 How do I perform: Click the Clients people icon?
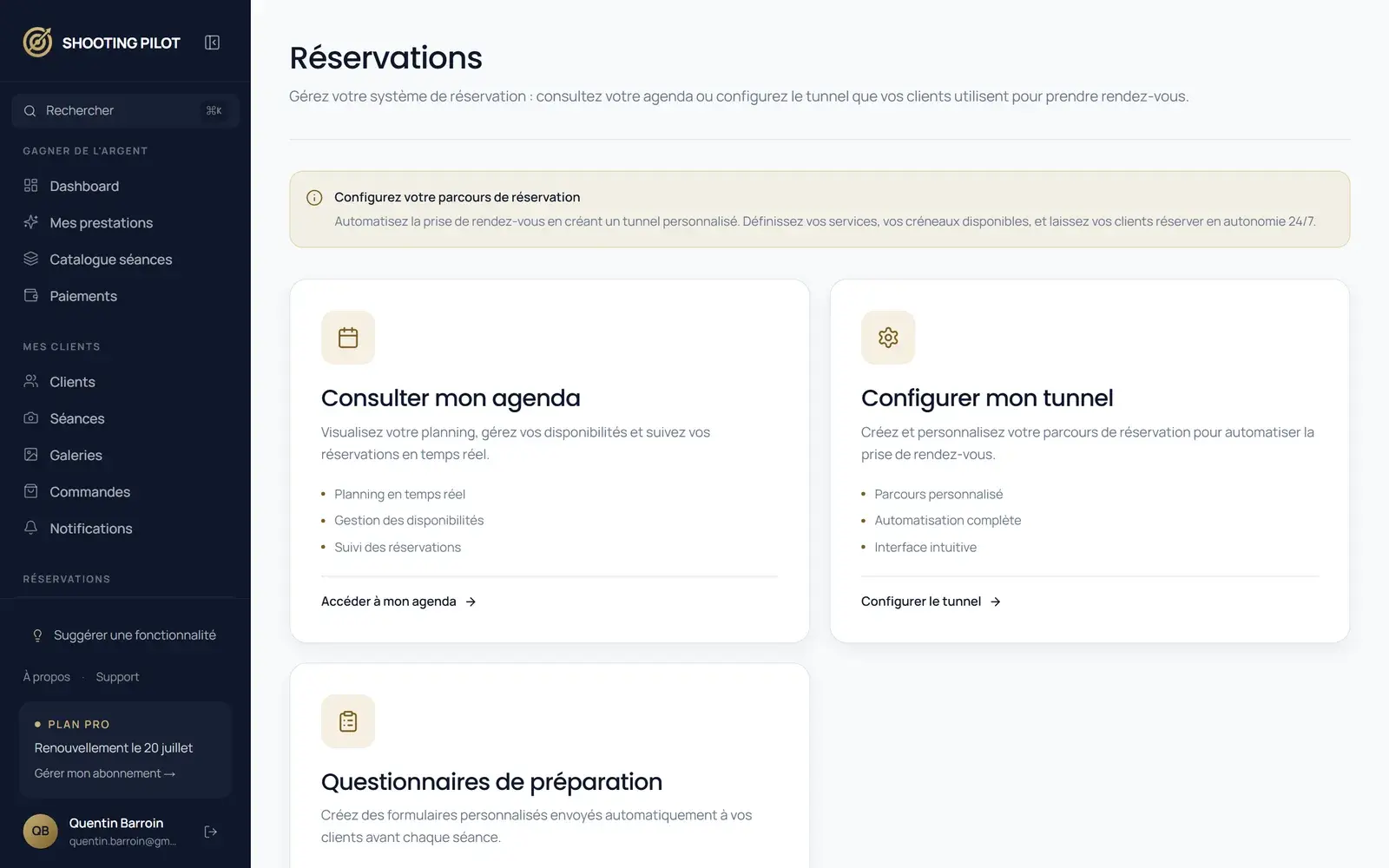coord(31,381)
